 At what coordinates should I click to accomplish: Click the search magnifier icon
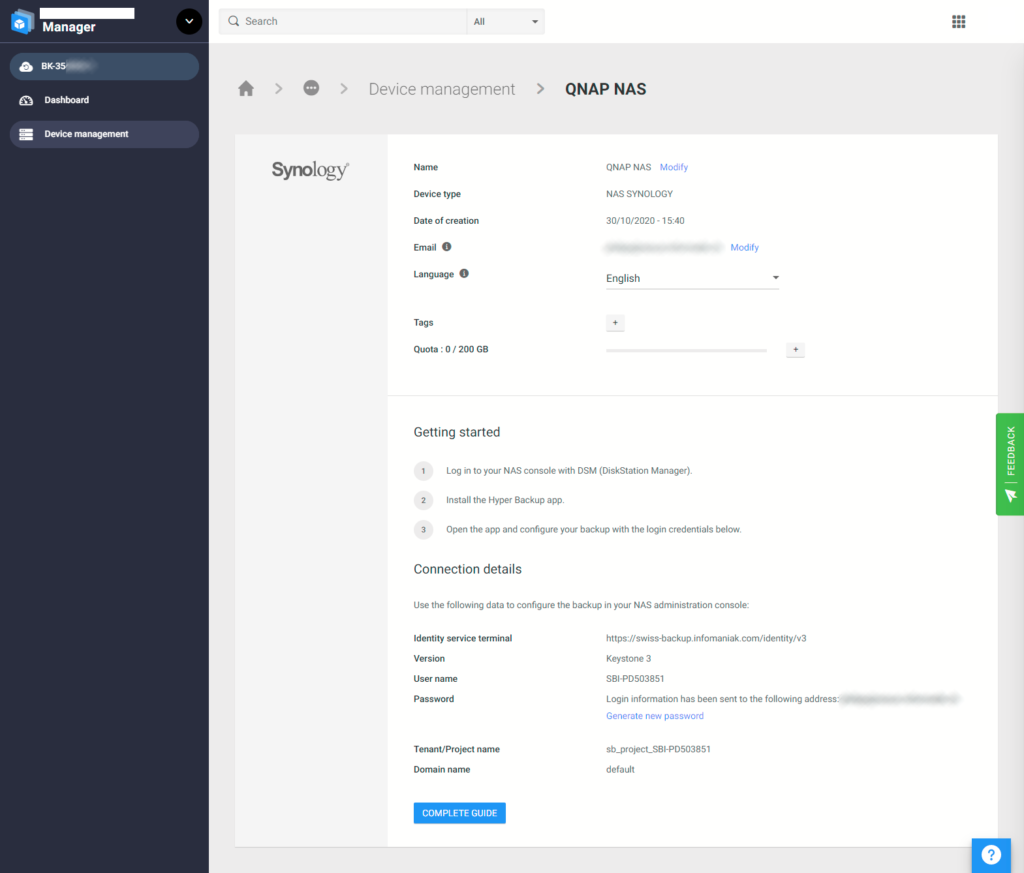click(x=233, y=21)
